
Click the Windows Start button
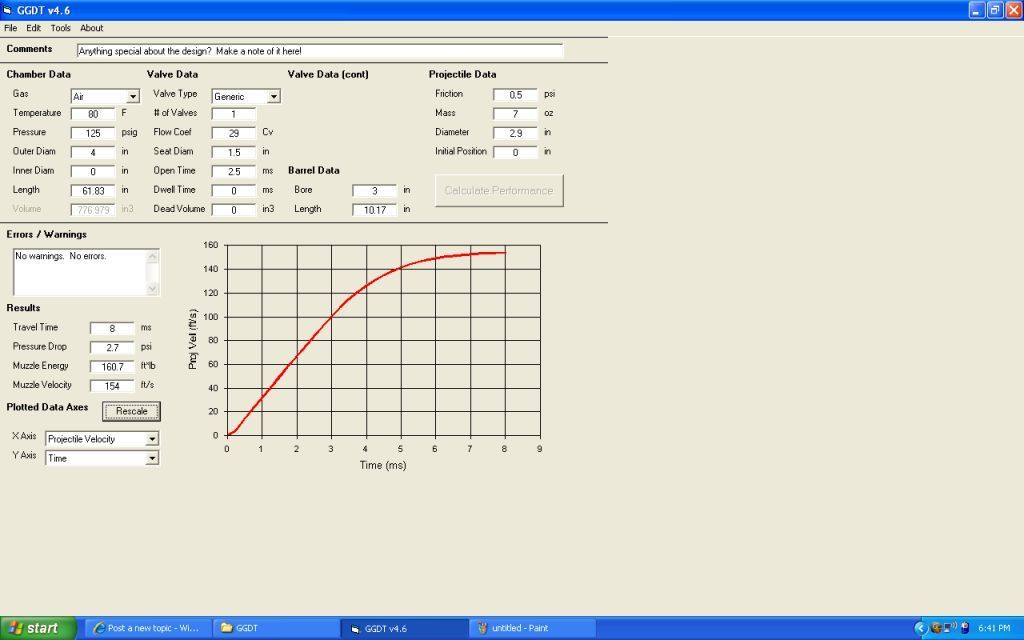pyautogui.click(x=35, y=628)
